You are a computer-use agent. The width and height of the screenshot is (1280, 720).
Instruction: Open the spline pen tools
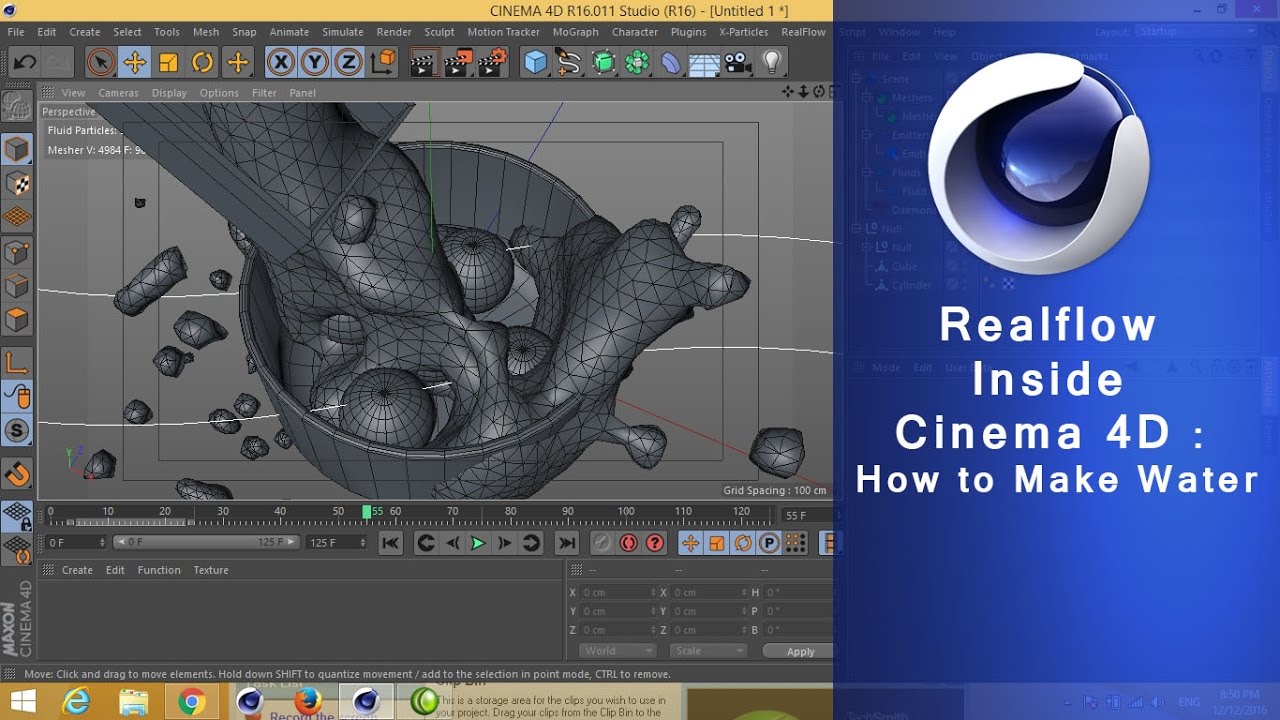pyautogui.click(x=570, y=63)
